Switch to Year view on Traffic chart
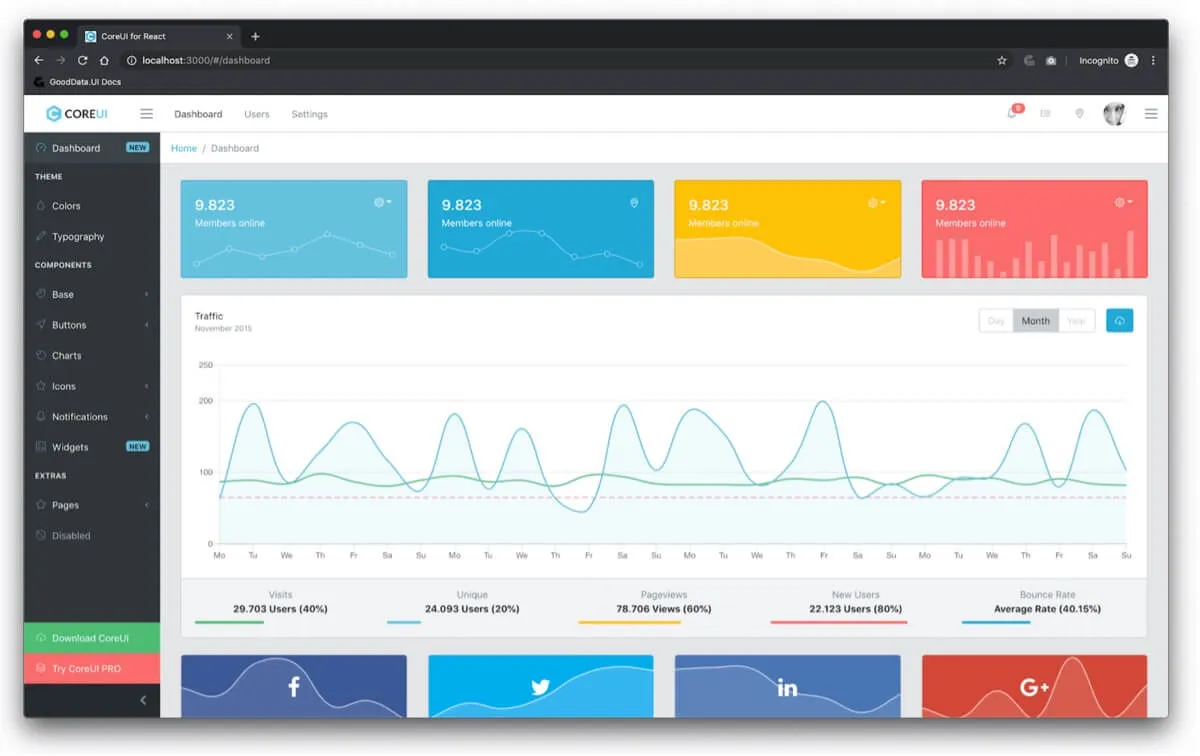 (x=1077, y=320)
